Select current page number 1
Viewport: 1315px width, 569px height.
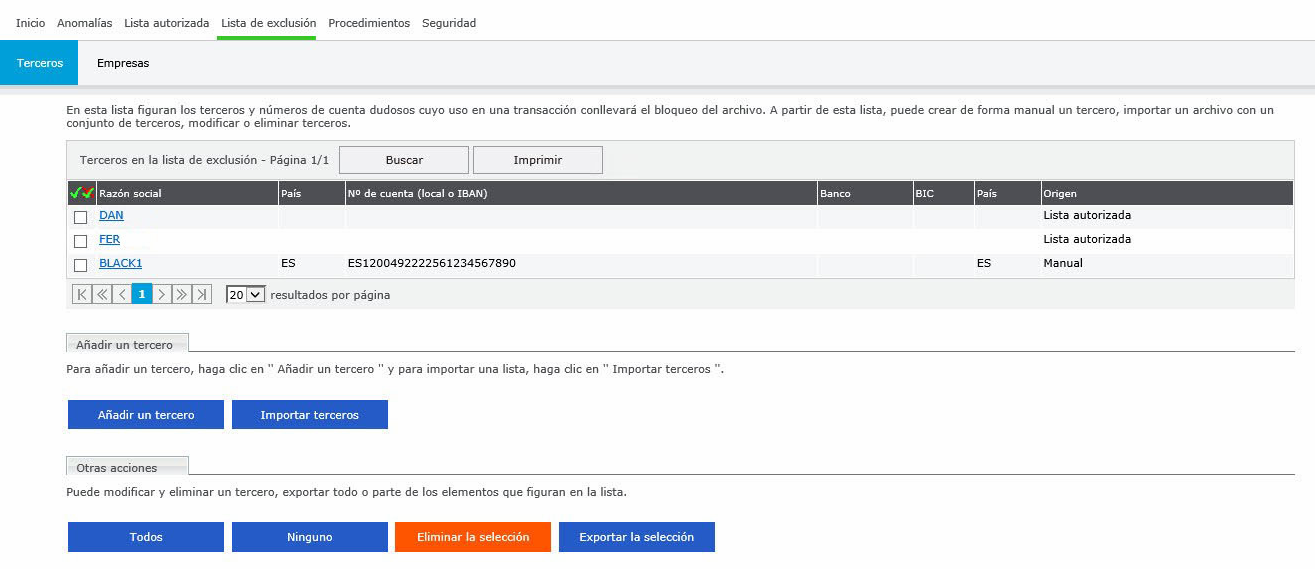point(142,294)
